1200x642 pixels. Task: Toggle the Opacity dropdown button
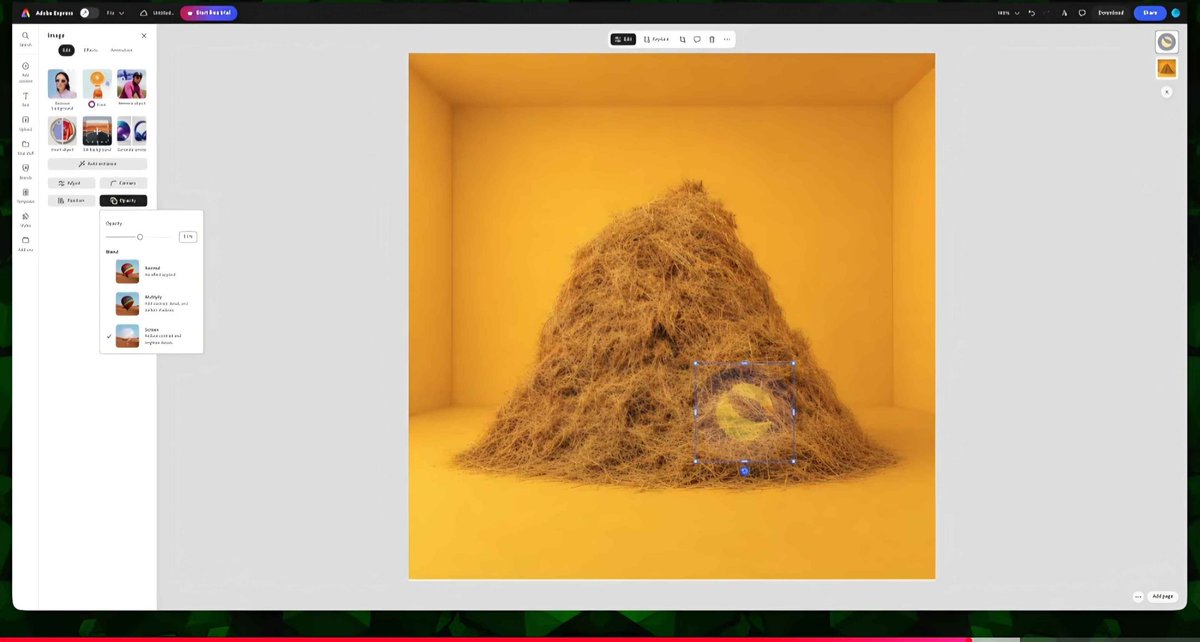pos(123,200)
